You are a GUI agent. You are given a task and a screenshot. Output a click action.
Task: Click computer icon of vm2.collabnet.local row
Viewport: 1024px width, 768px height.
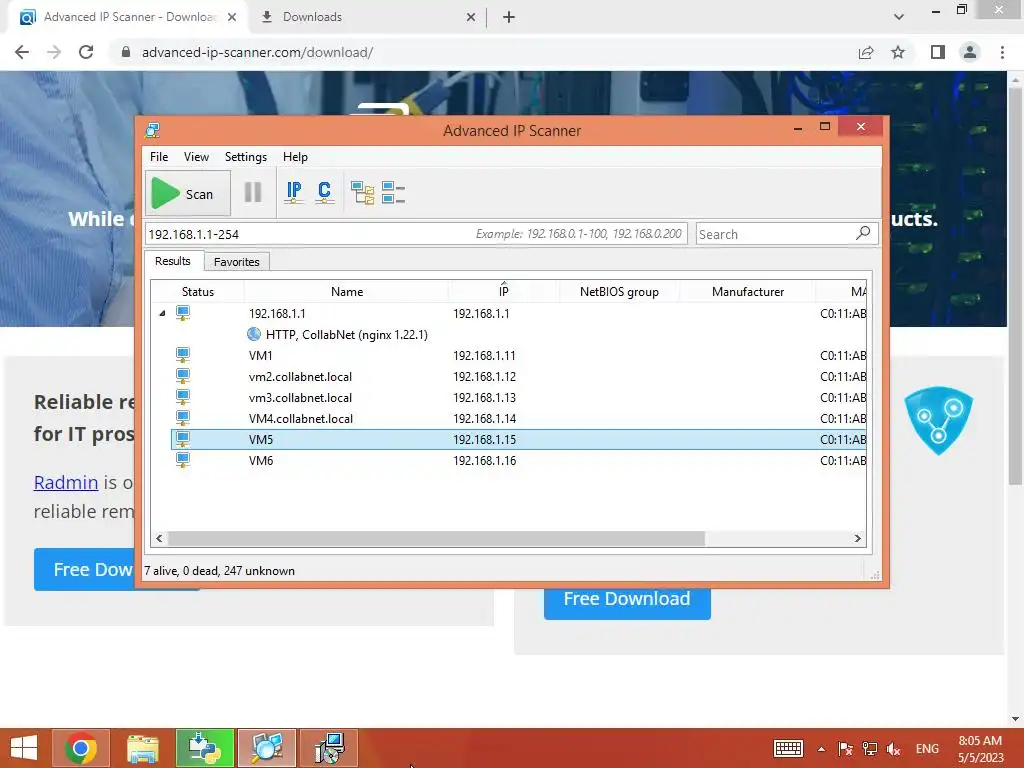point(183,376)
